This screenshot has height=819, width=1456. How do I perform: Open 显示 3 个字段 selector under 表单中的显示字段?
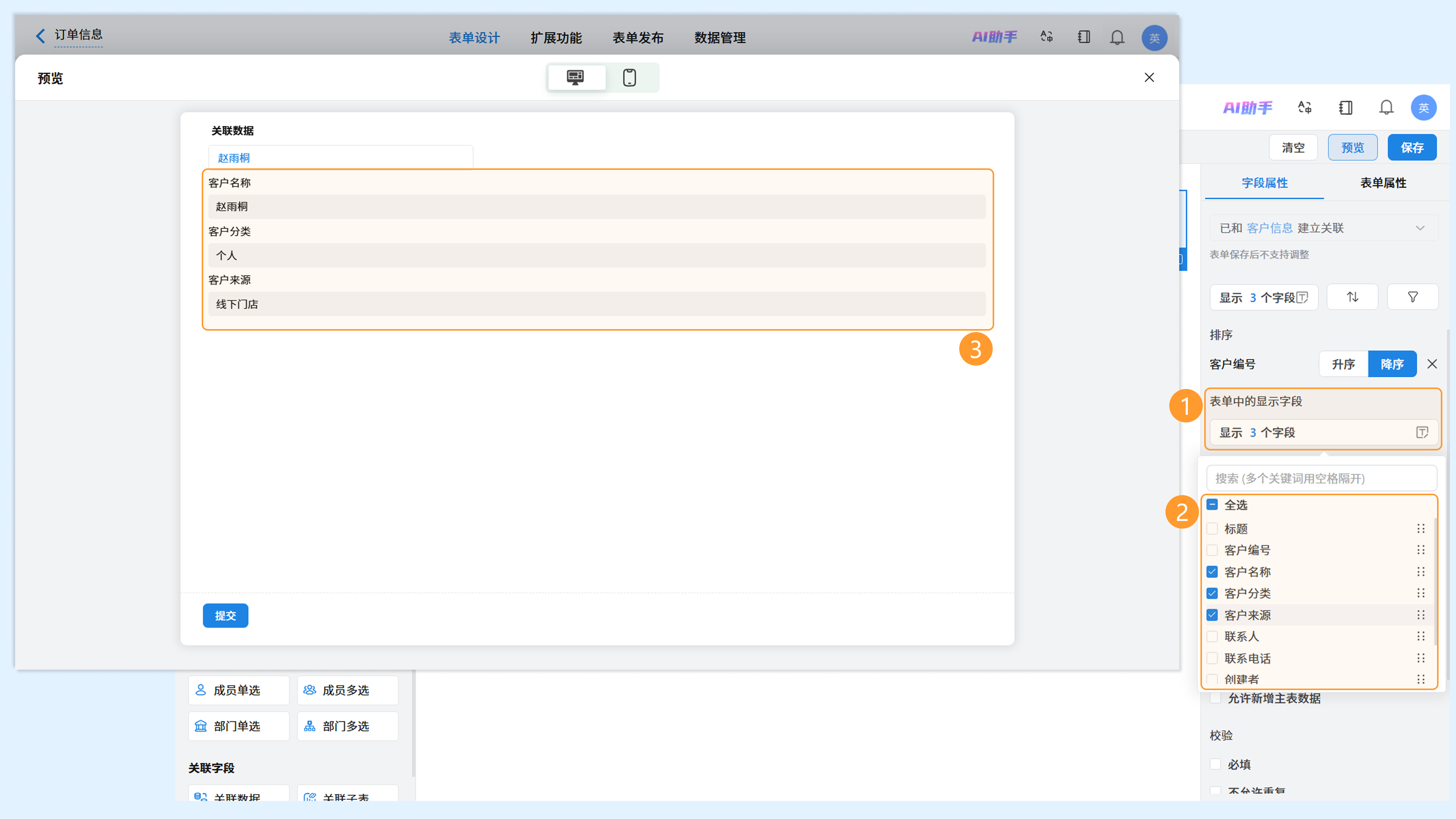(1323, 432)
